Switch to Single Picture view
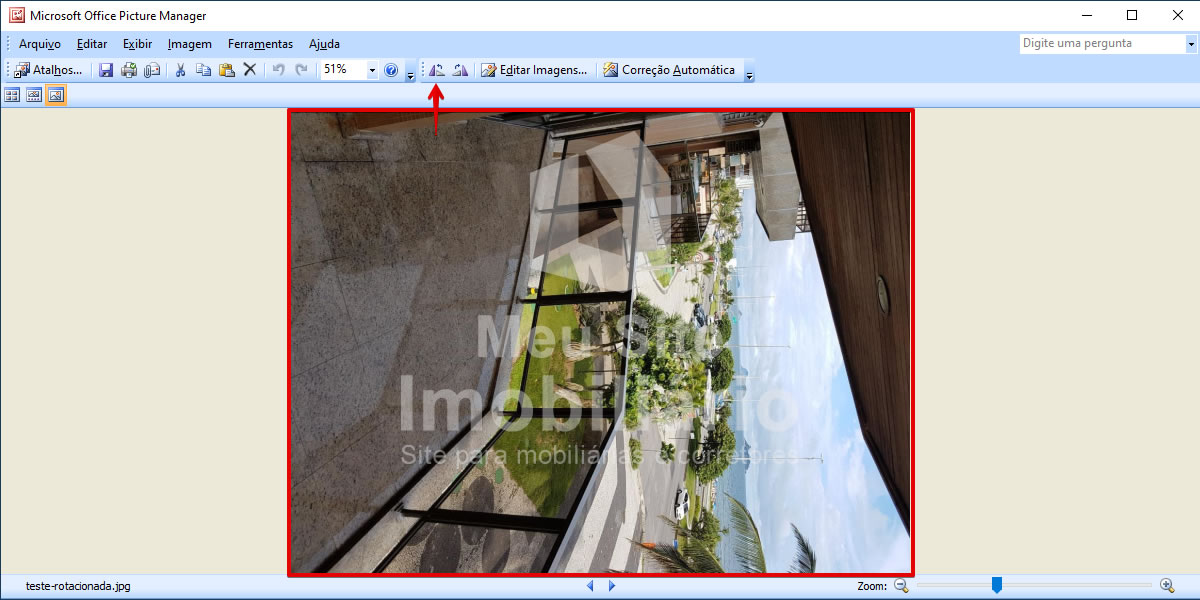Screen dimensions: 1200x600 [56, 95]
